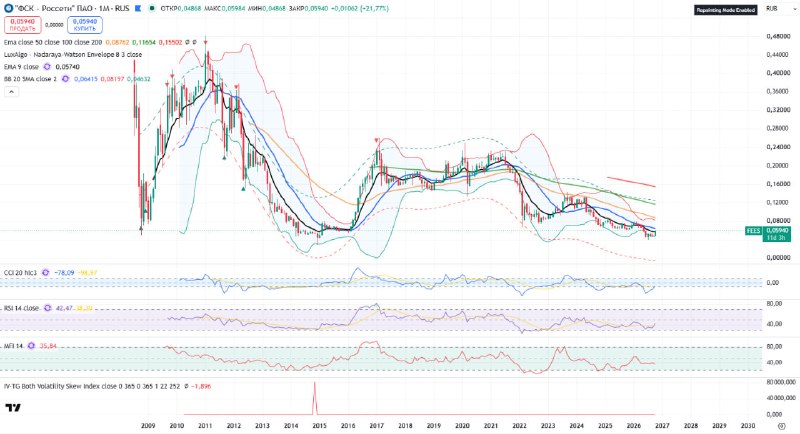Image resolution: width=800 pixels, height=434 pixels.
Task: Click the Repainting Mode Enabled label
Action: coord(726,10)
